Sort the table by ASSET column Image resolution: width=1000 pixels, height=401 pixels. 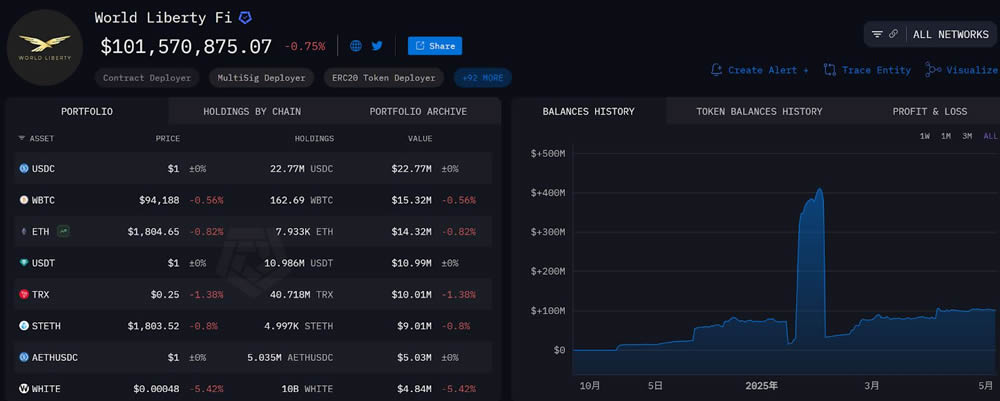click(36, 138)
